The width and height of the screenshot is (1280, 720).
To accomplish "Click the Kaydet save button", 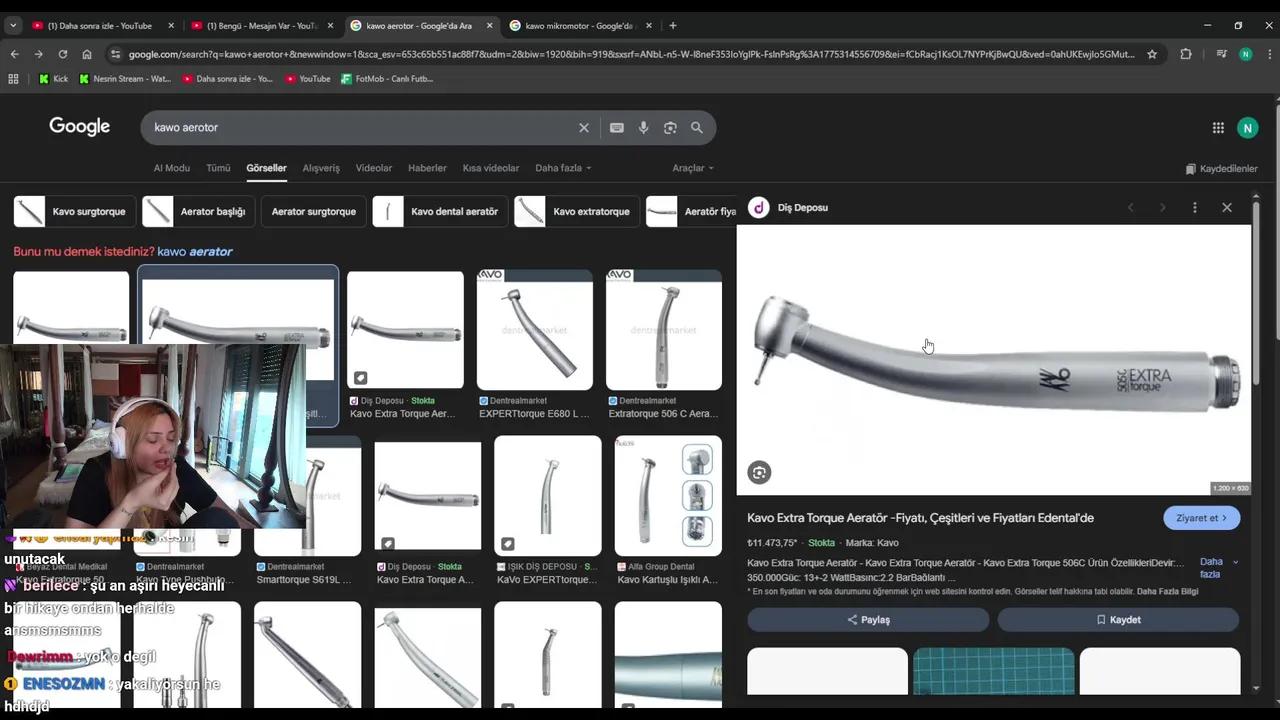I will [1118, 620].
